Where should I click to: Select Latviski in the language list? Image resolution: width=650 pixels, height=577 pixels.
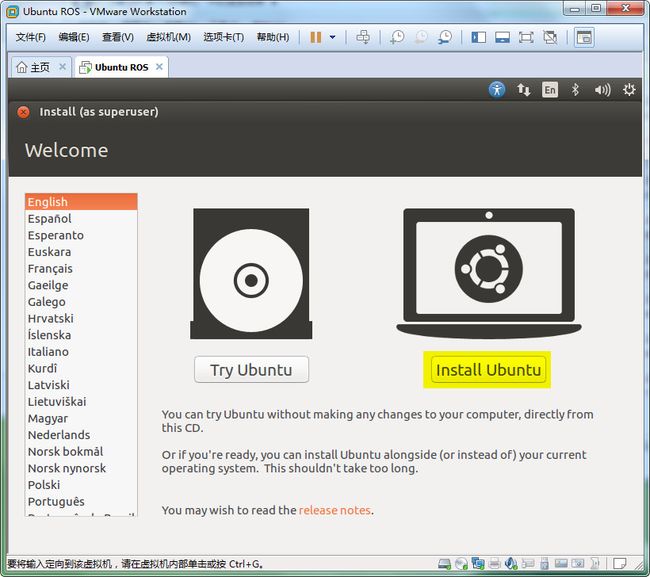click(x=81, y=385)
